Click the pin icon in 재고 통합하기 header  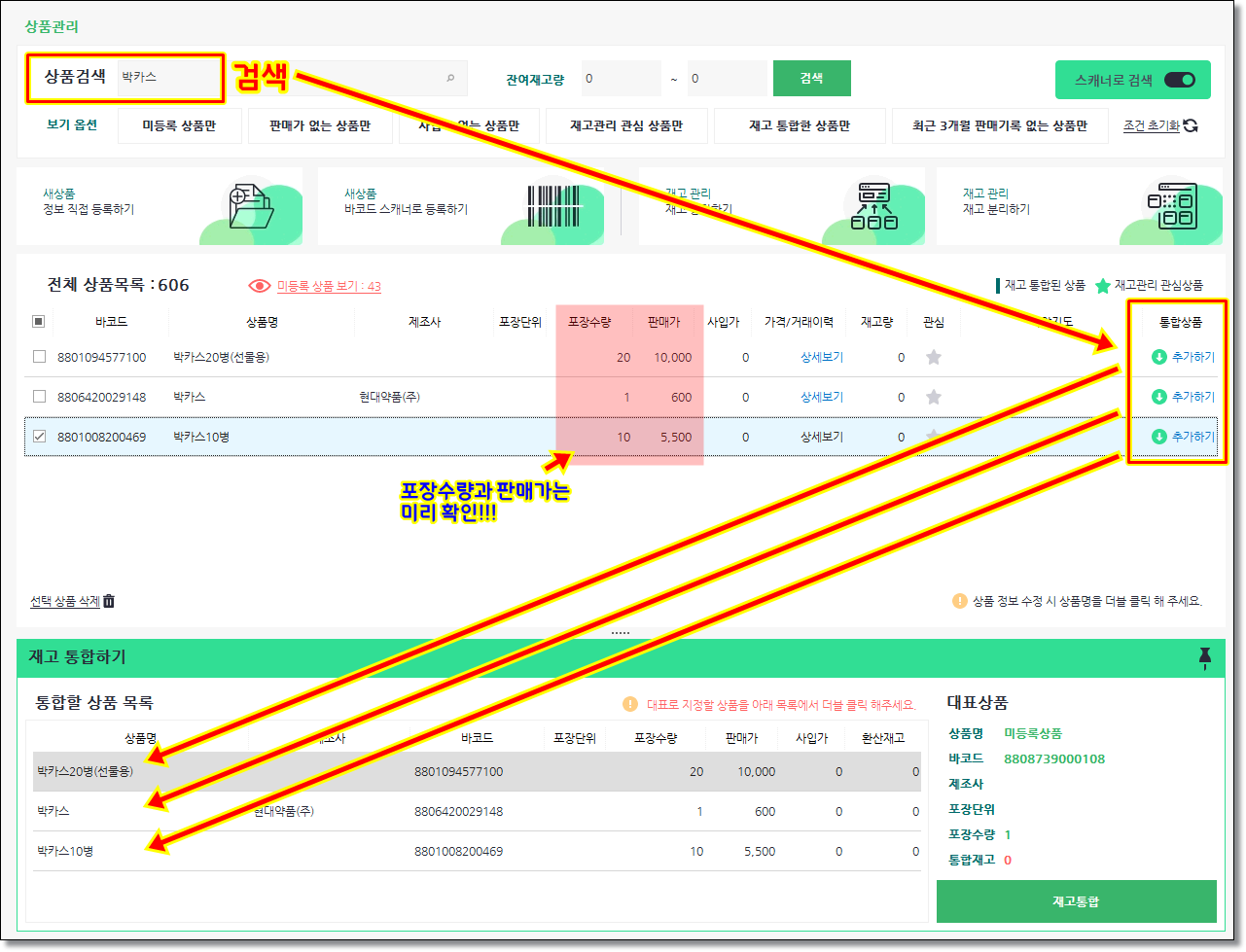pyautogui.click(x=1204, y=658)
